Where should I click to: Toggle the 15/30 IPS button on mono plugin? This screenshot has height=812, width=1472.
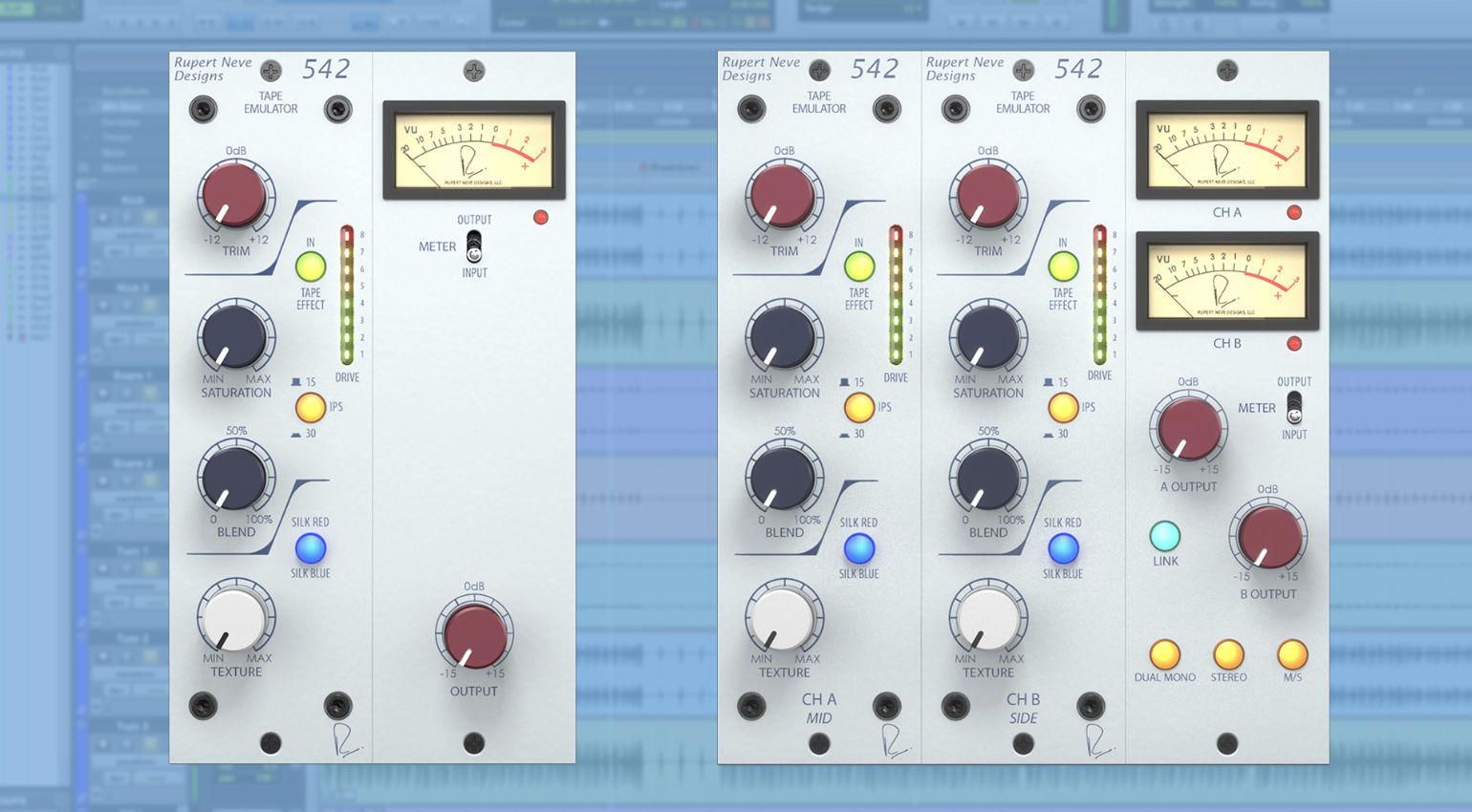point(311,408)
